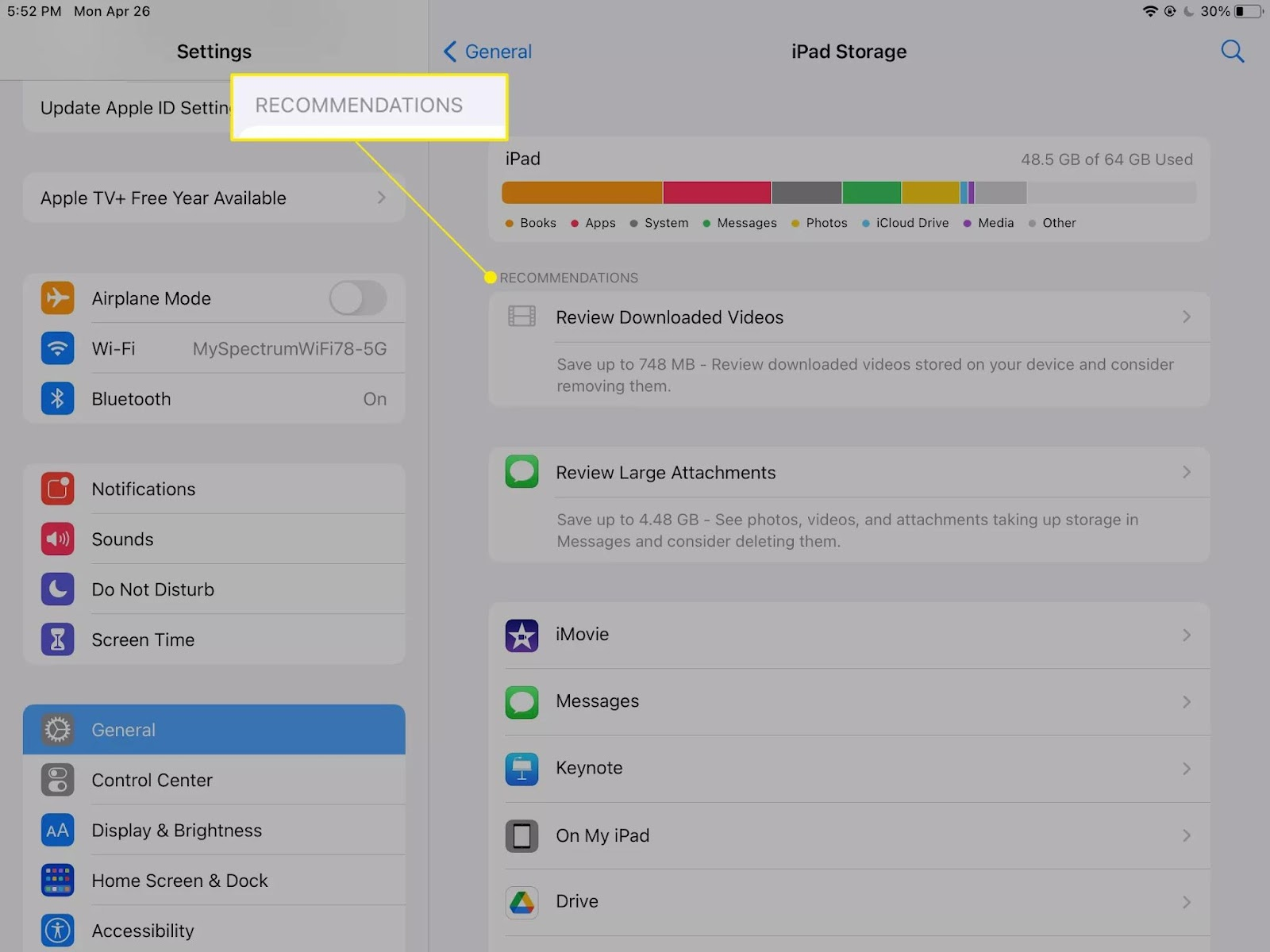The image size is (1270, 952).
Task: Open Keynote storage details chevron
Action: point(1187,769)
